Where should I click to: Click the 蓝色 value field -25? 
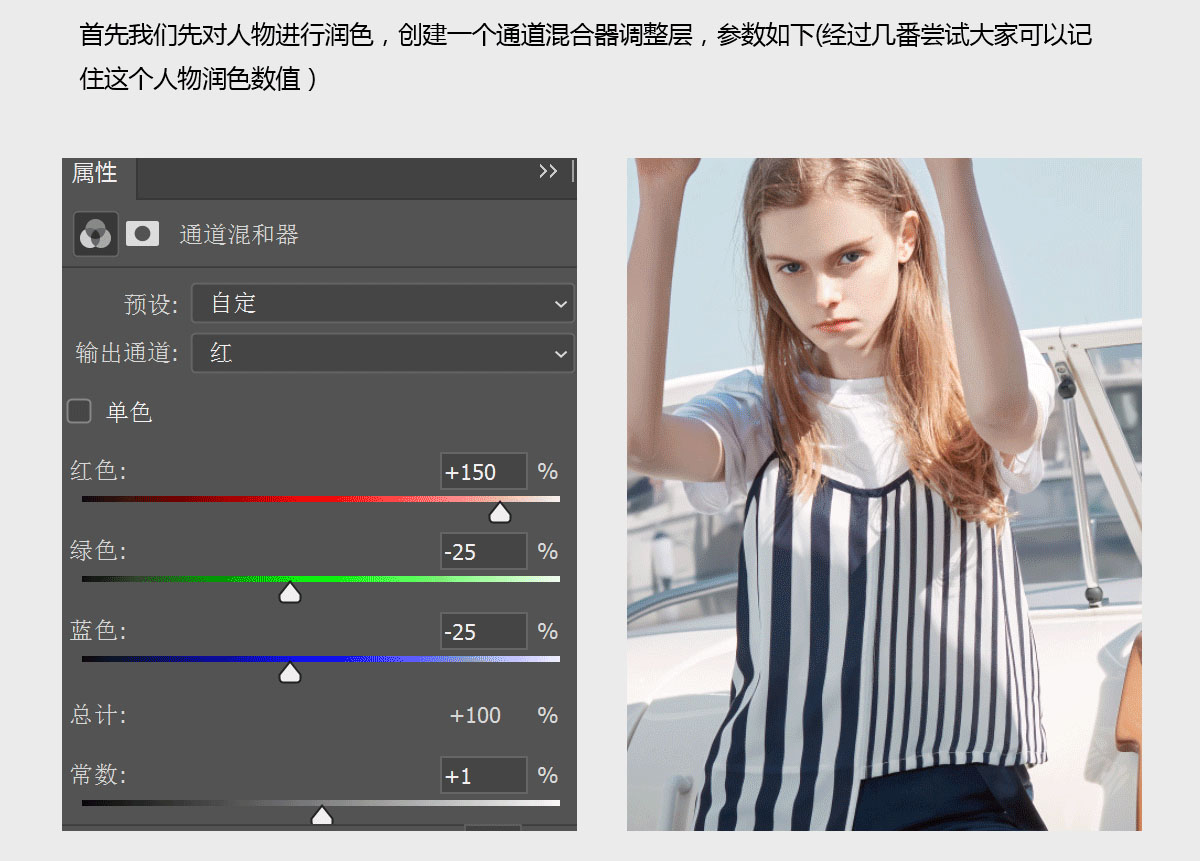(x=483, y=631)
